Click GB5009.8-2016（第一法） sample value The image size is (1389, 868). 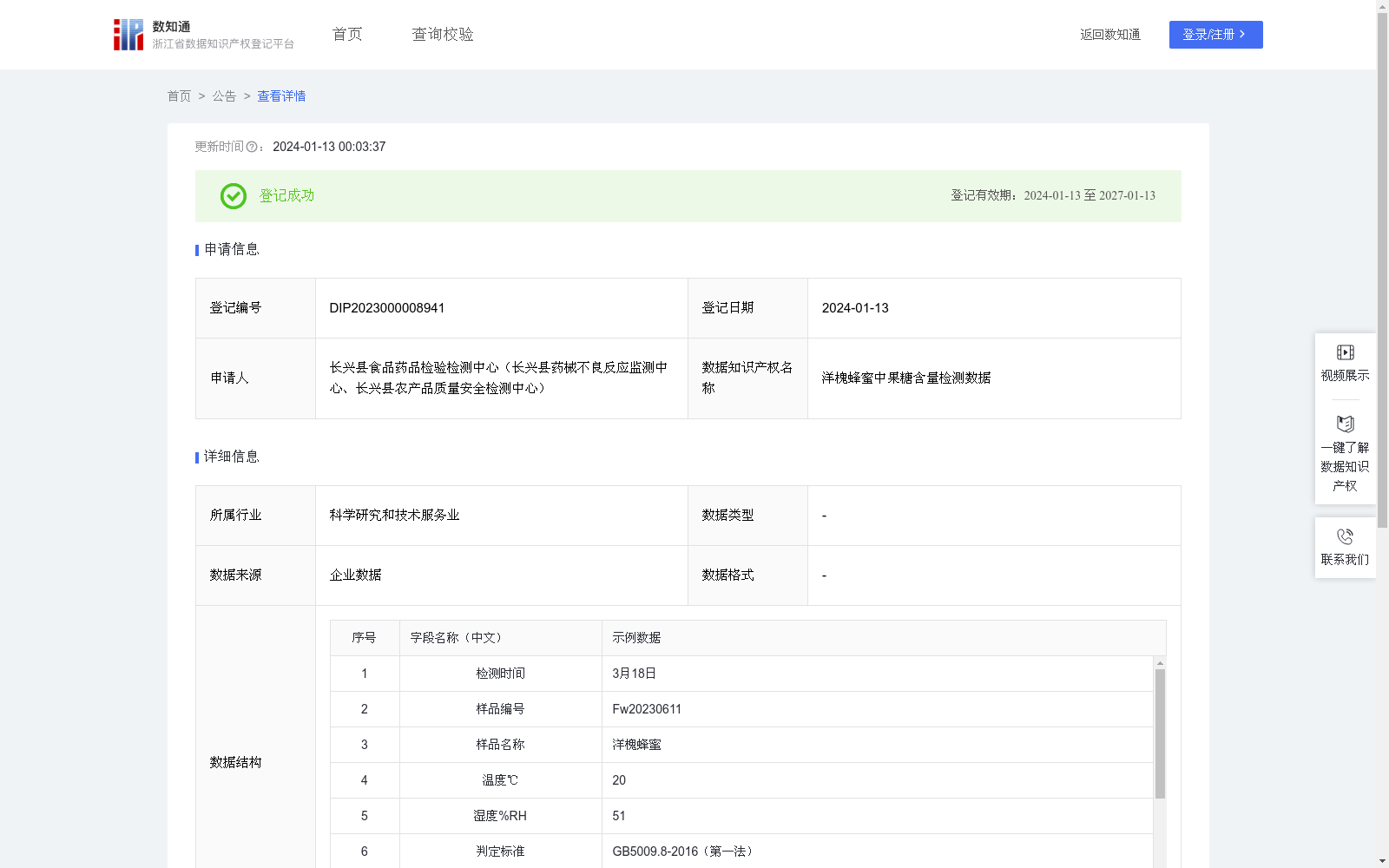[684, 852]
